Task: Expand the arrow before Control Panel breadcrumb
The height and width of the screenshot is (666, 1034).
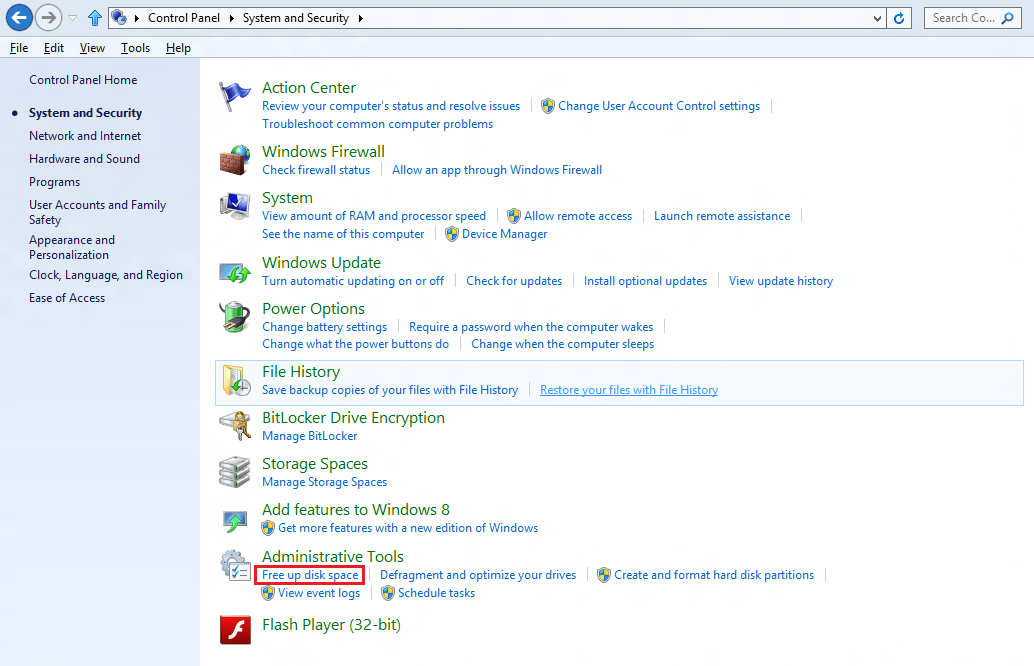Action: 137,18
